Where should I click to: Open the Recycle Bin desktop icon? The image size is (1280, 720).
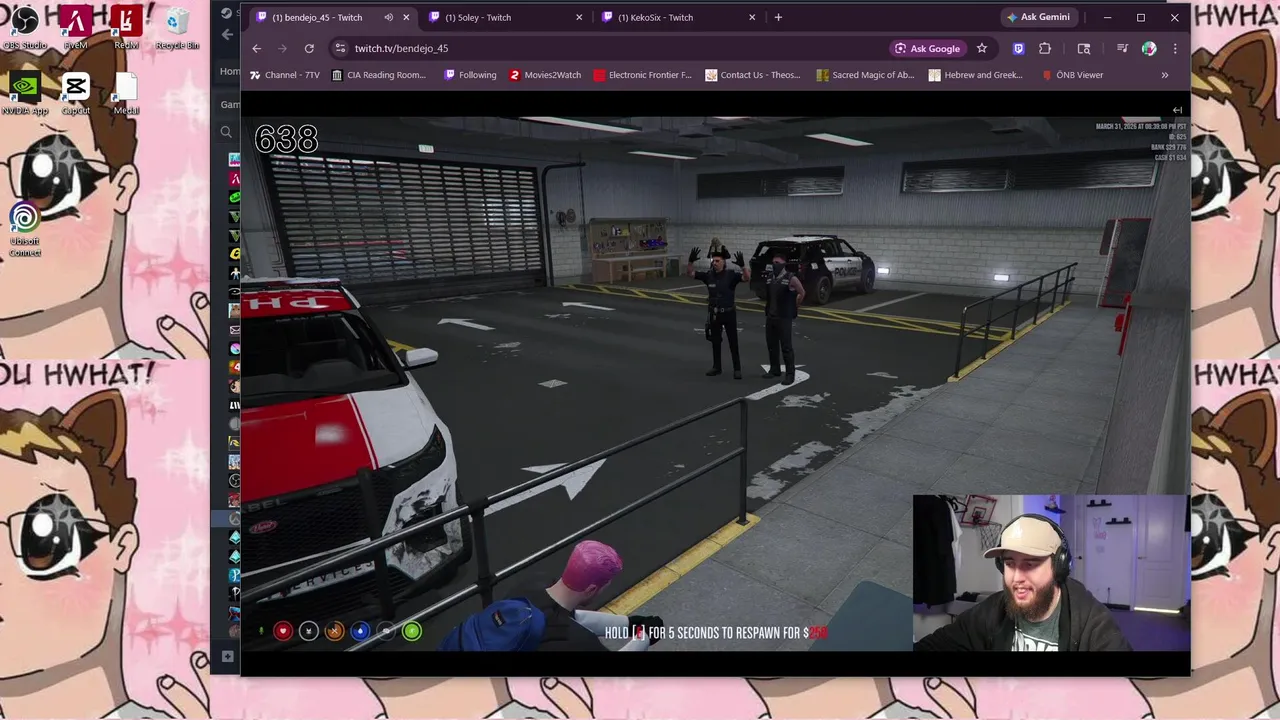(177, 27)
